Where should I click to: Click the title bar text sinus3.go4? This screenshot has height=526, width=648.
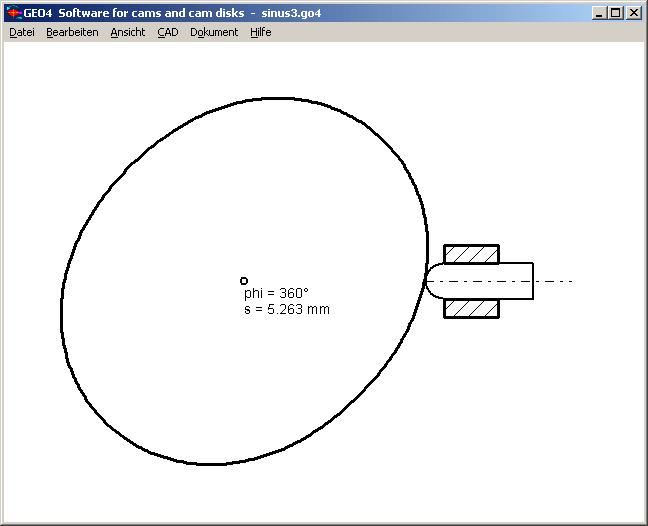(x=285, y=13)
